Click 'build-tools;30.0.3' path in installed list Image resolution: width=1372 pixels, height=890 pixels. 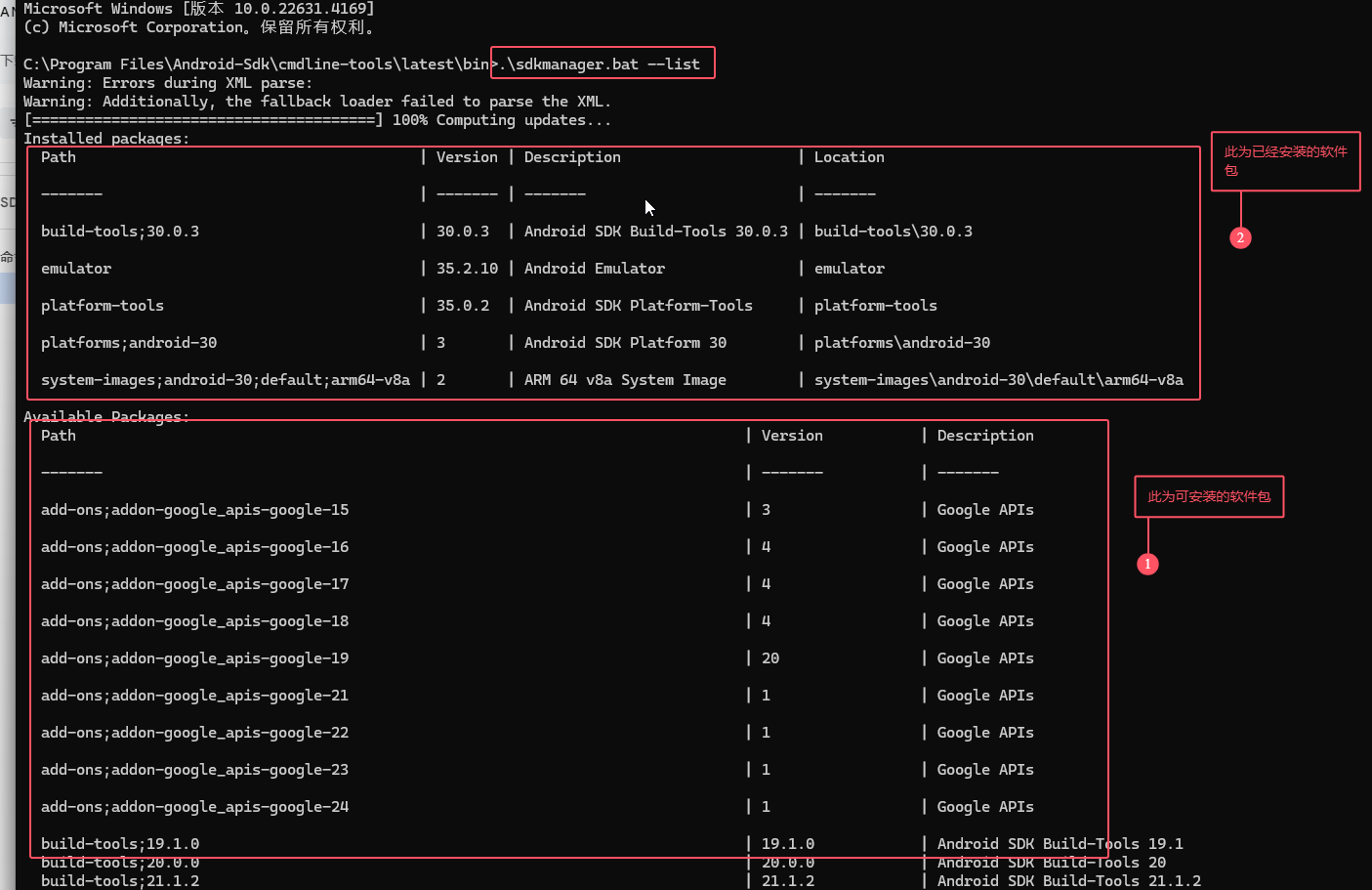(120, 232)
